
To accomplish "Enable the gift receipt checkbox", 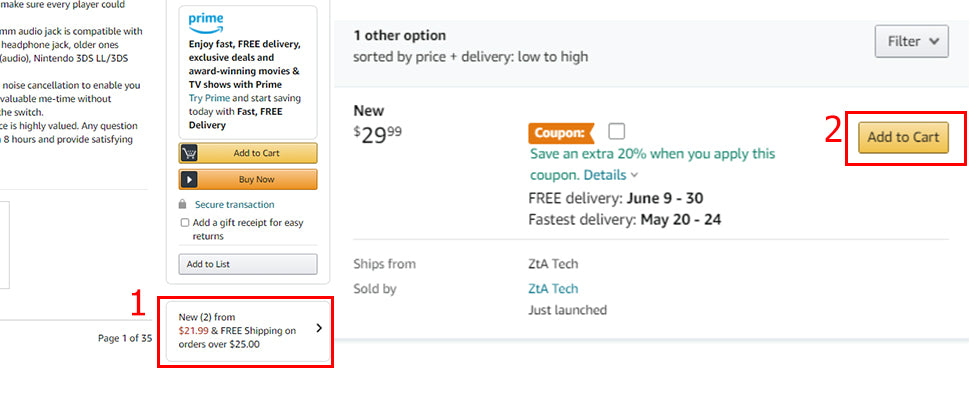I will 184,223.
